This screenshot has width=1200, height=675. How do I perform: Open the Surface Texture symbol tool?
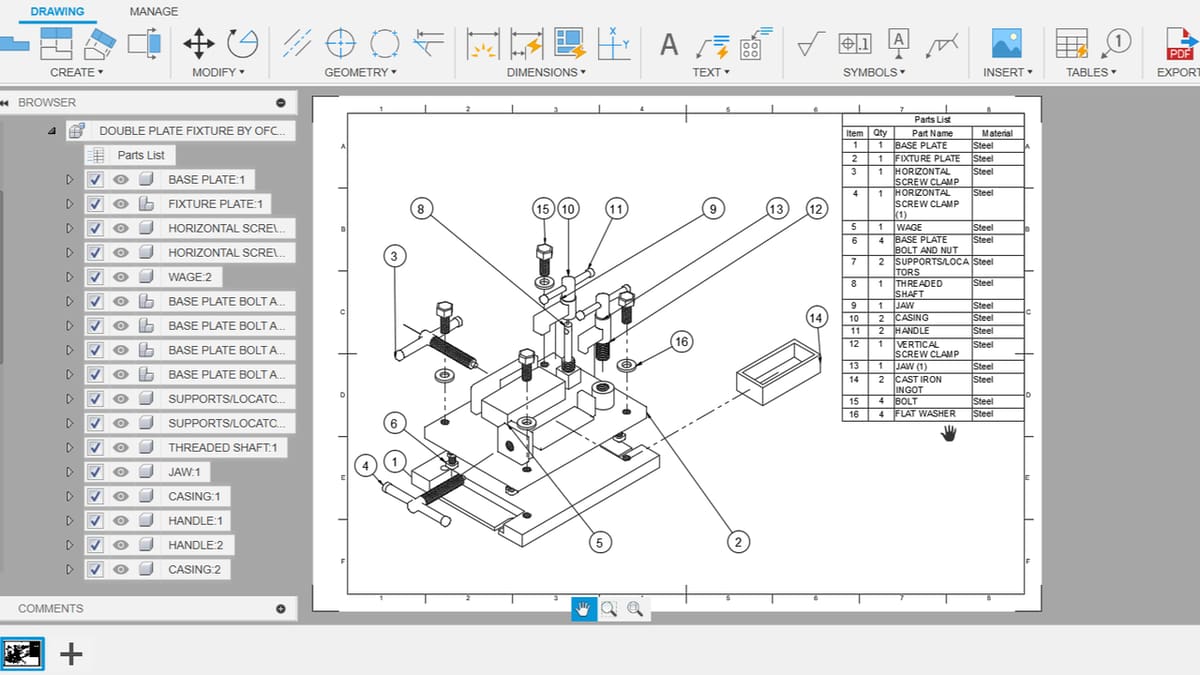coord(811,43)
